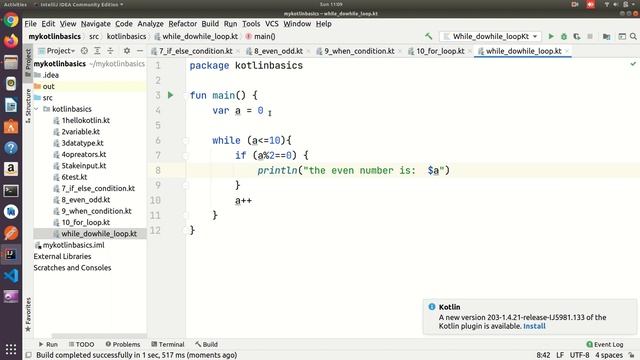Click the mykotlinbasics breadcrumb
The width and height of the screenshot is (640, 360).
pos(54,36)
